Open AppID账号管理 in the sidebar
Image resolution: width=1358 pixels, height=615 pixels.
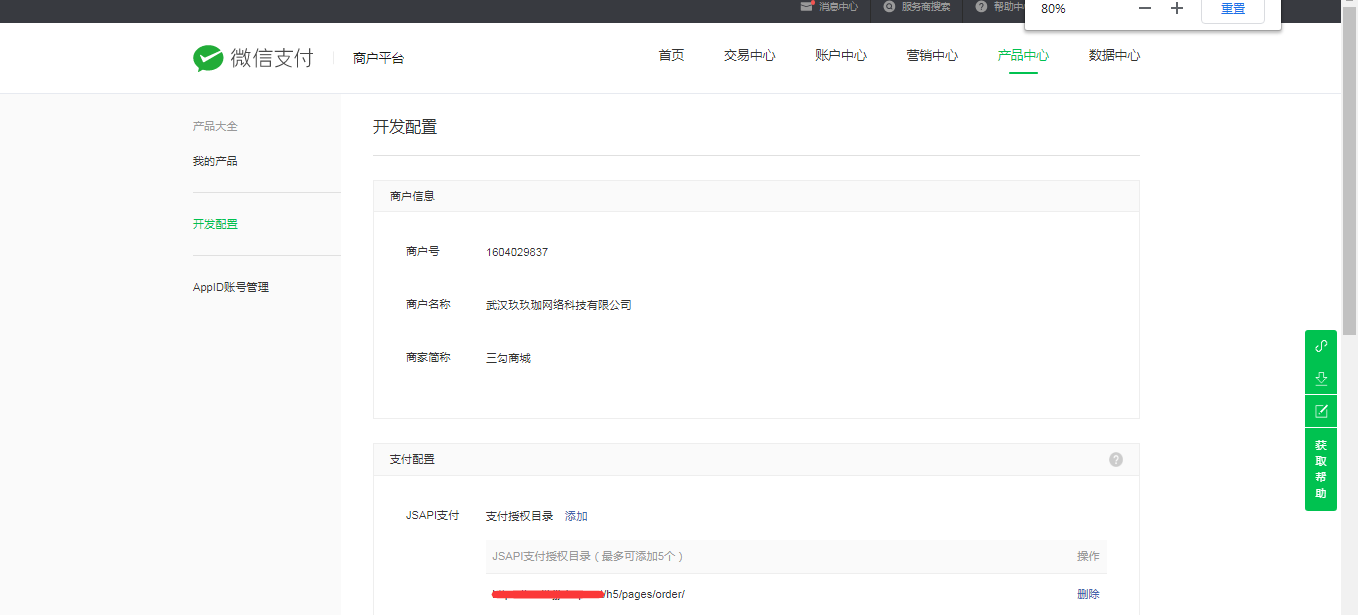231,287
